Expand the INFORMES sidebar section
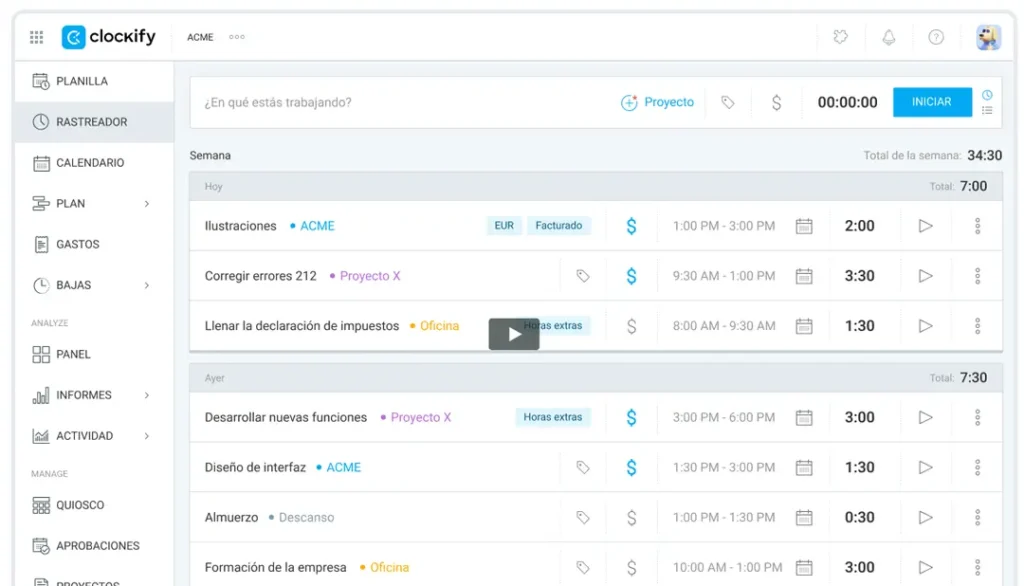Viewport: 1024px width, 586px height. (146, 395)
